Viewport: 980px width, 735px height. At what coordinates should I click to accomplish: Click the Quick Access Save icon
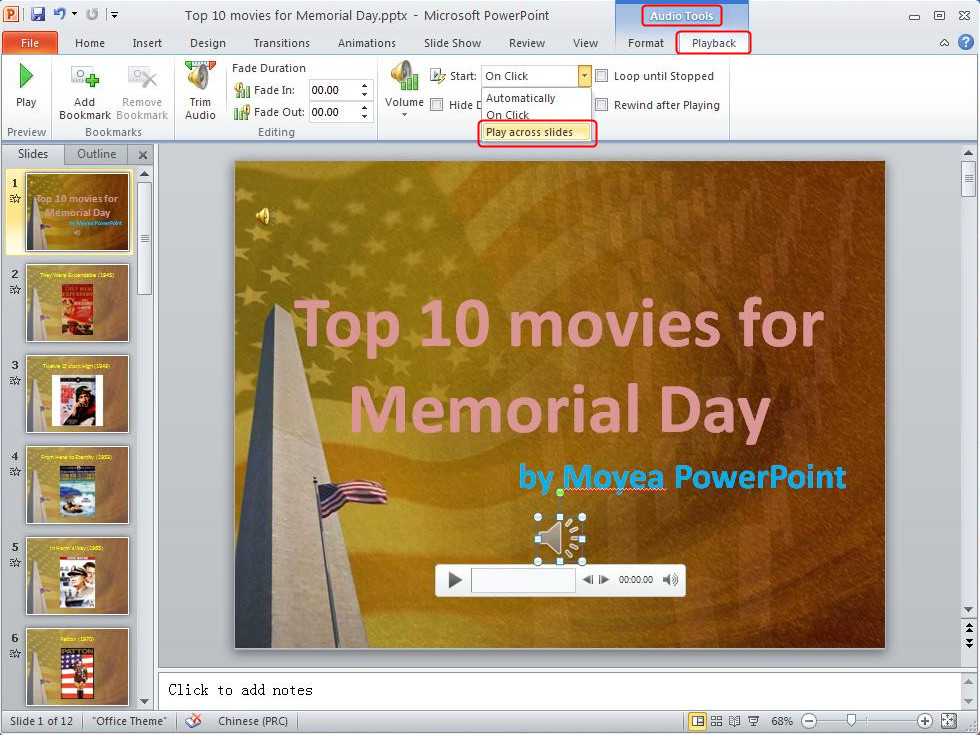coord(37,11)
